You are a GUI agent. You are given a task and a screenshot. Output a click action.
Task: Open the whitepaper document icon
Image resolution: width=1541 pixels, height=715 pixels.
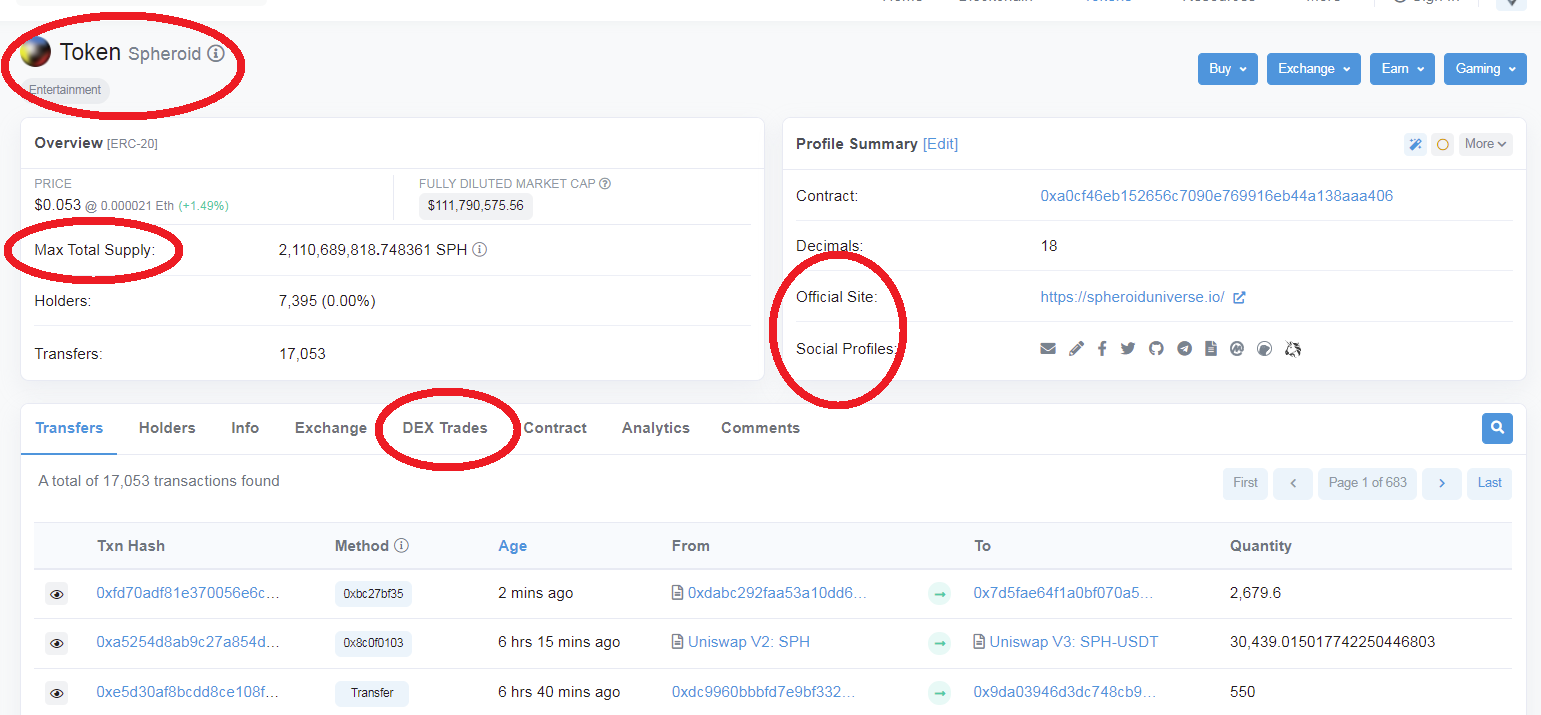[x=1211, y=349]
